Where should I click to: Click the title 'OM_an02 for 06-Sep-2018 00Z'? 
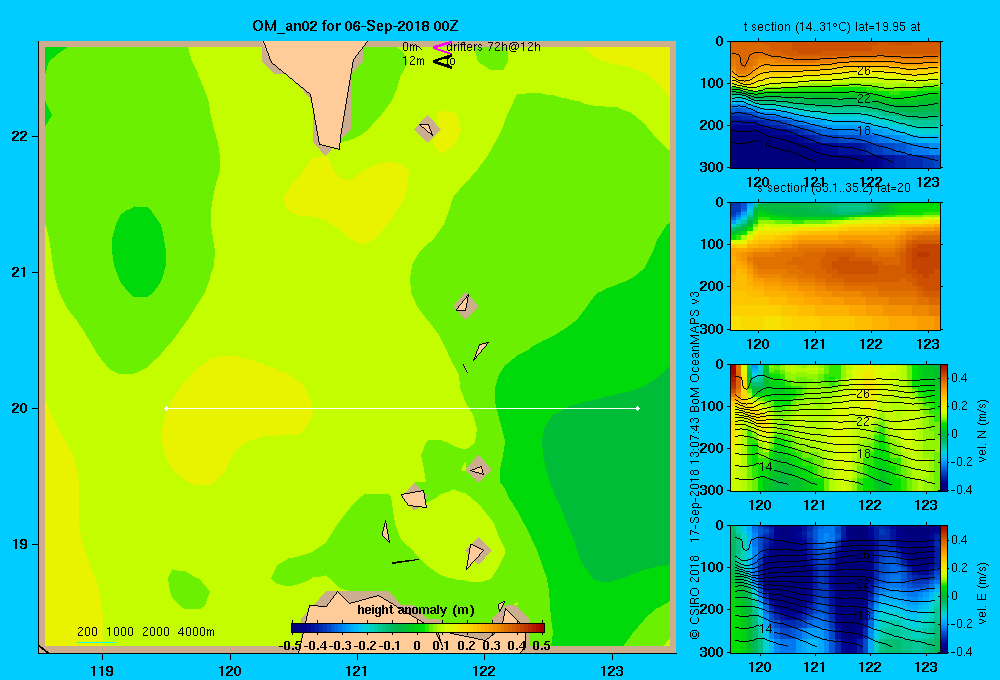[x=355, y=26]
